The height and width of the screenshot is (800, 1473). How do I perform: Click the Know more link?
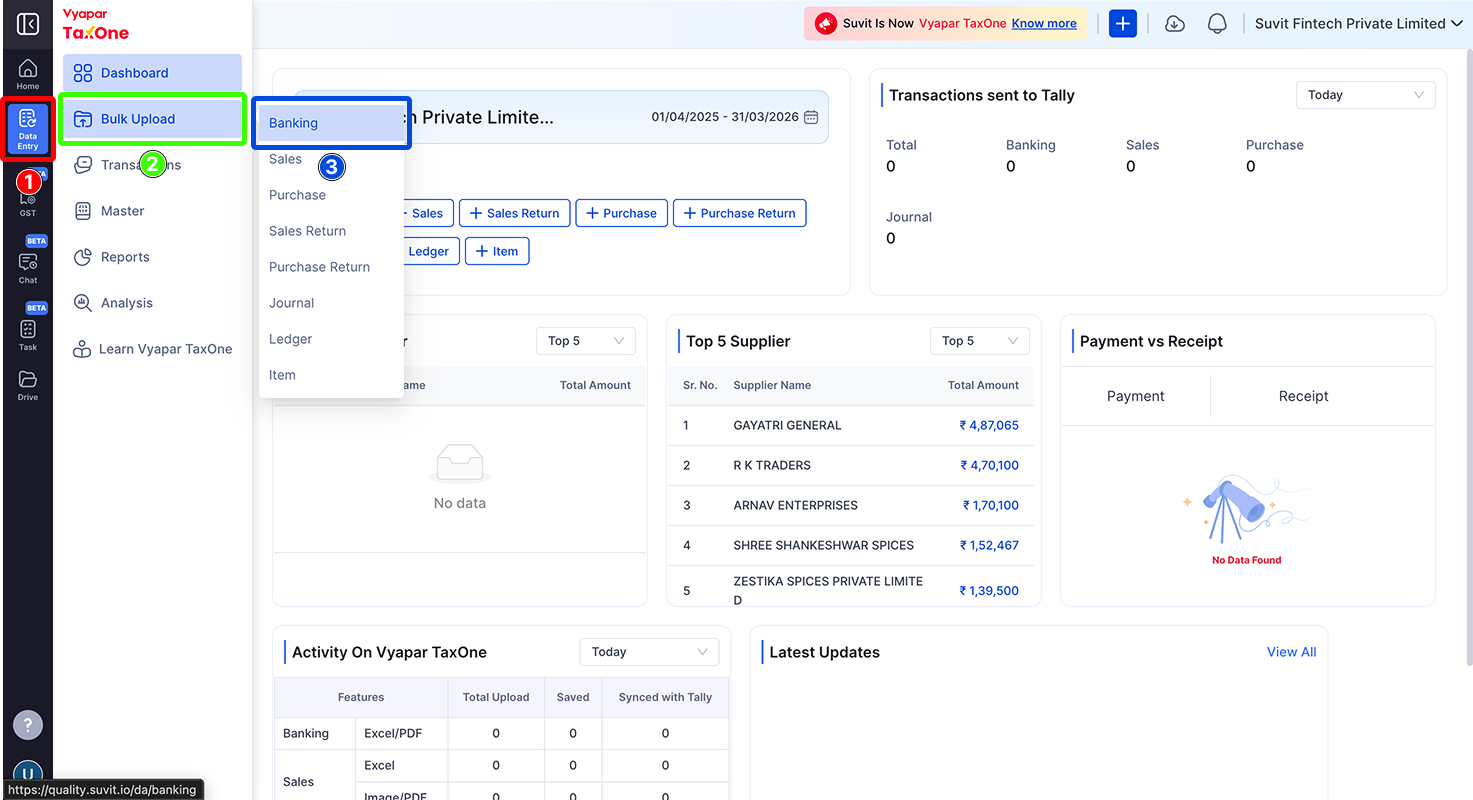(1044, 24)
